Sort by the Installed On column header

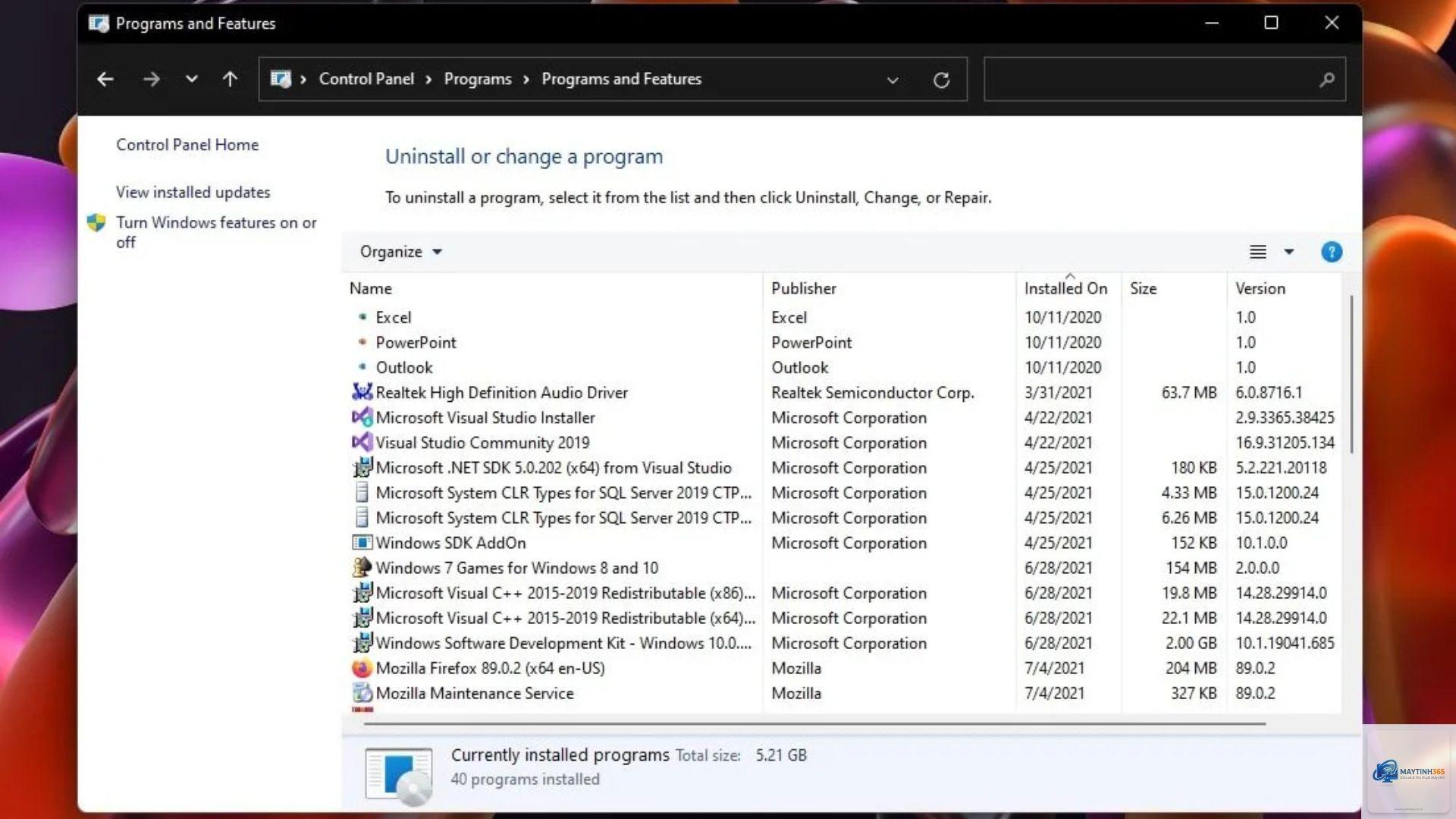pyautogui.click(x=1068, y=289)
